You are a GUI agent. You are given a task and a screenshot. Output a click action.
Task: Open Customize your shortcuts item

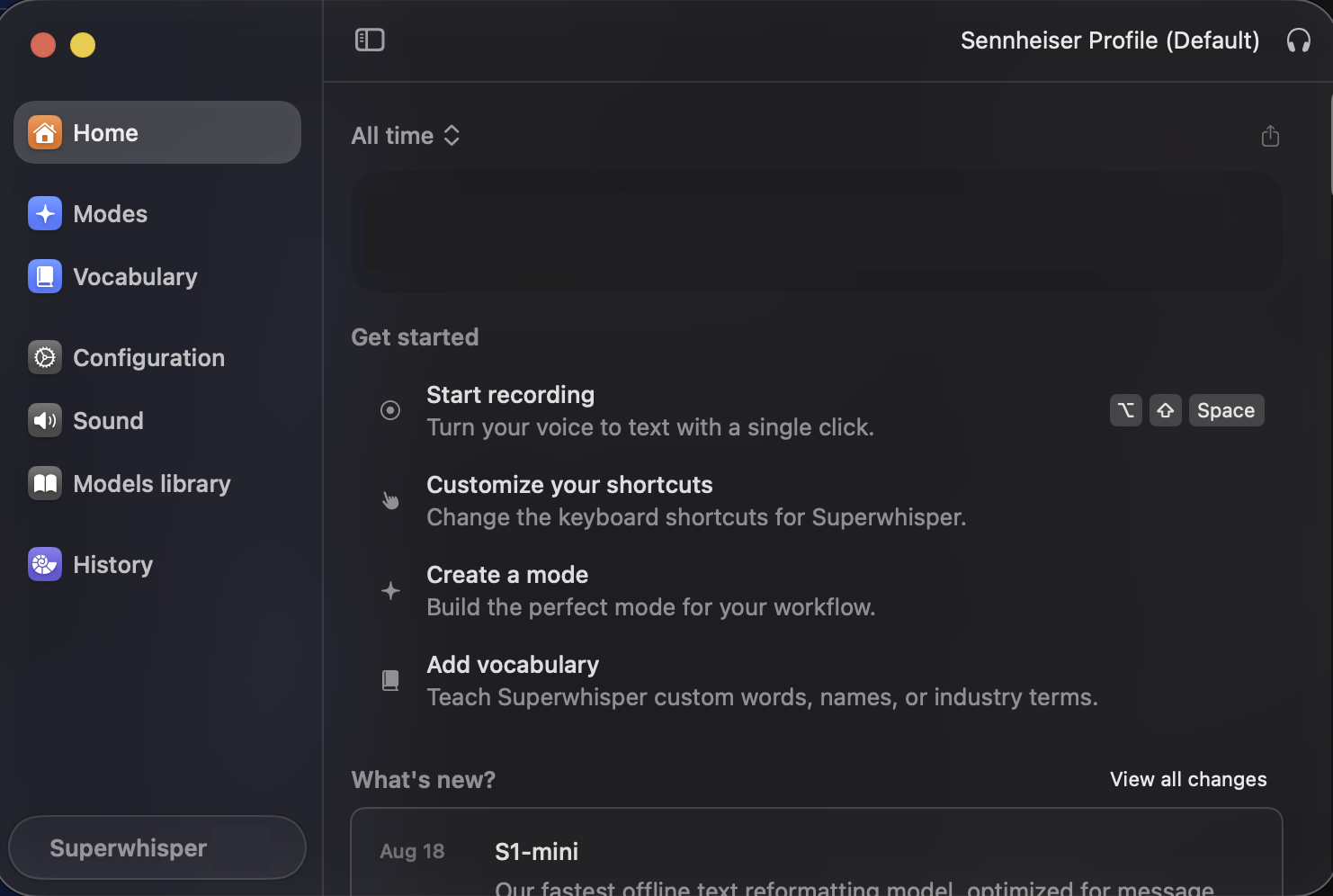coord(817,500)
